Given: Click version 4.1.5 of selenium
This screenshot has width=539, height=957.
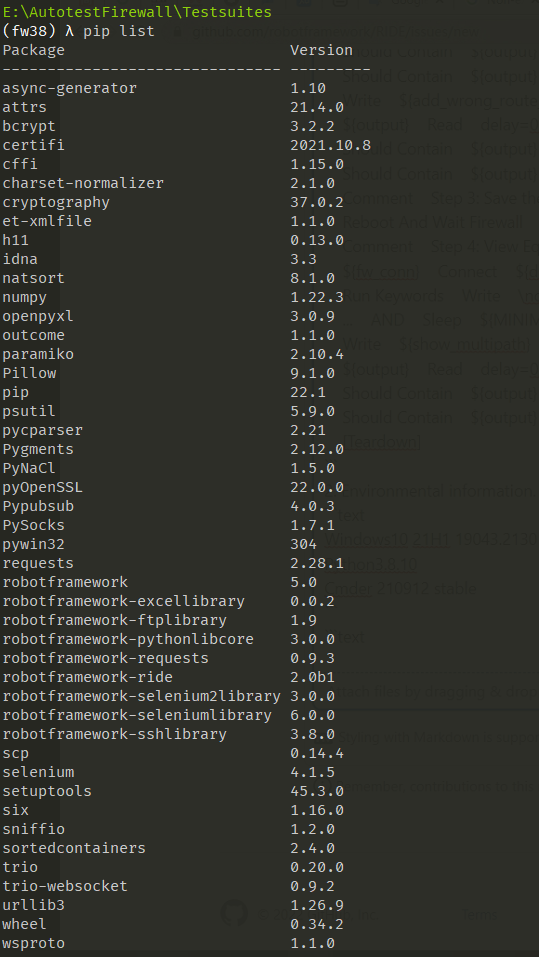Looking at the screenshot, I should tap(313, 772).
